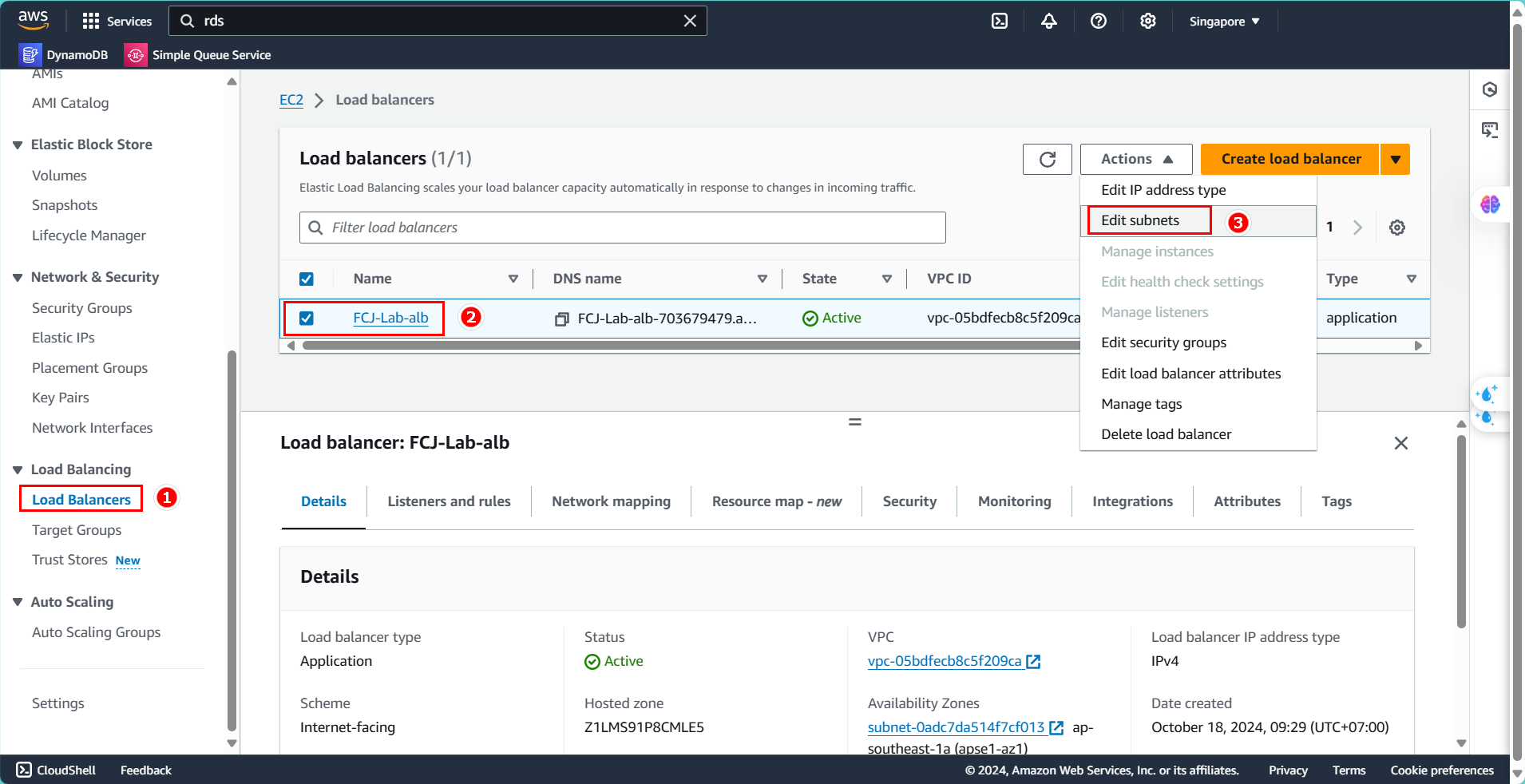Switch to Network mapping tab

[611, 501]
